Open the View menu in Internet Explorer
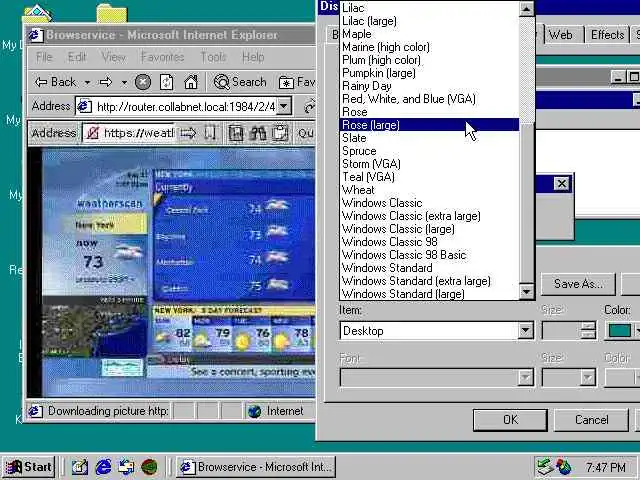Viewport: 640px width, 480px height. coord(113,57)
